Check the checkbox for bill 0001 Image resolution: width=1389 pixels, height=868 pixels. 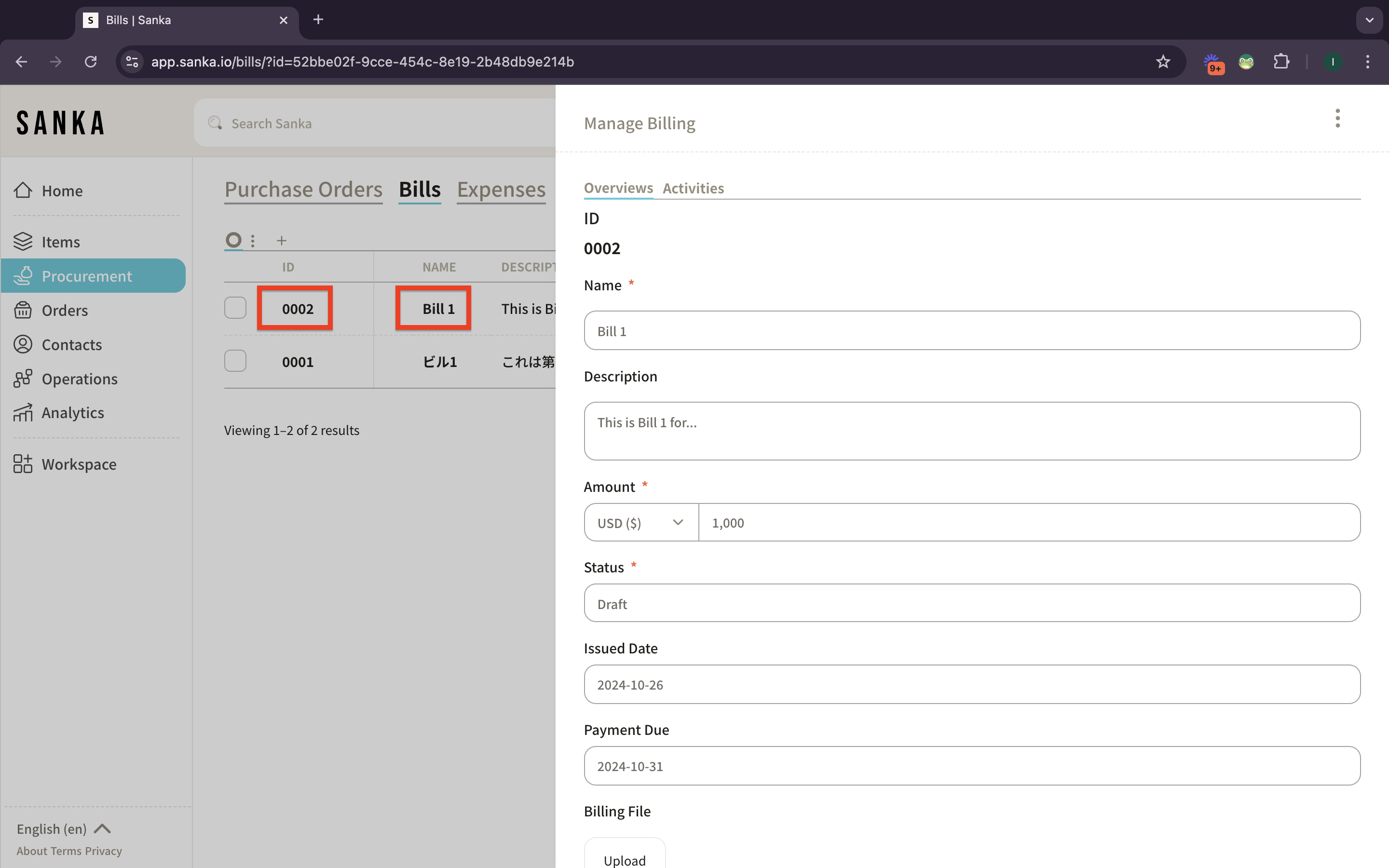pyautogui.click(x=235, y=361)
